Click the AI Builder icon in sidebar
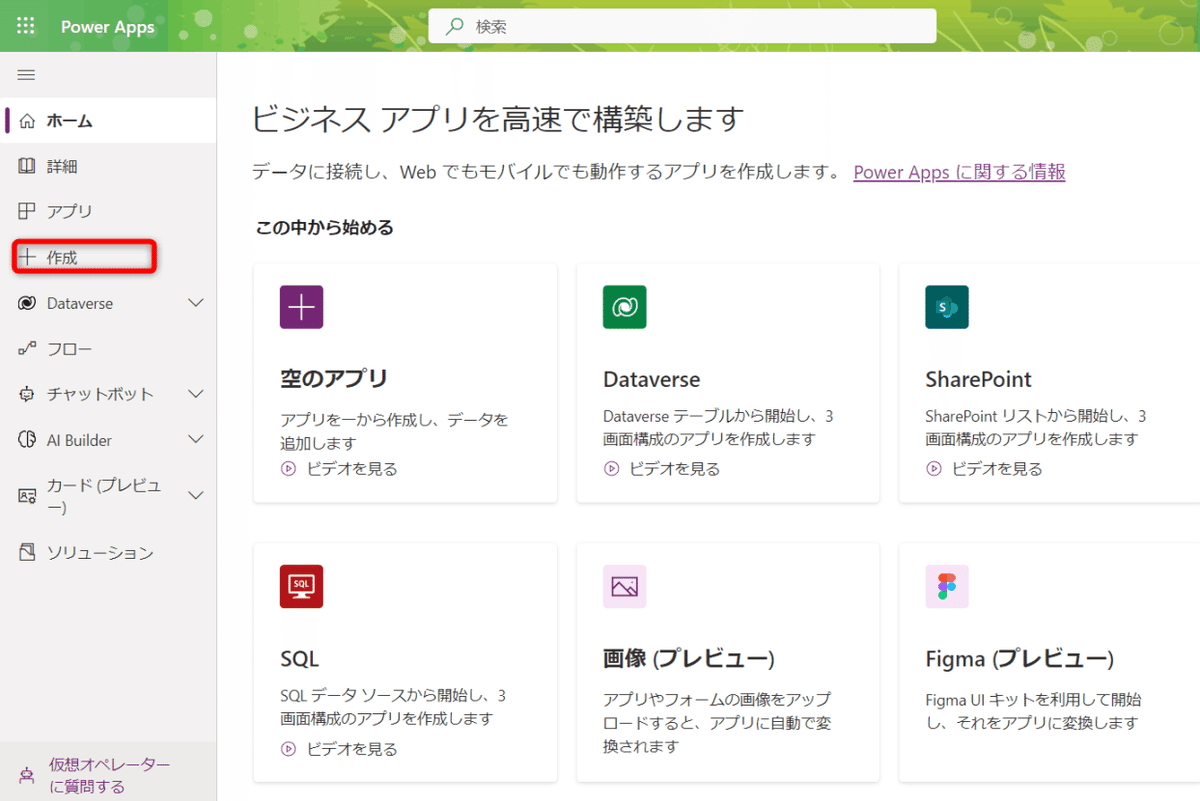 click(27, 440)
